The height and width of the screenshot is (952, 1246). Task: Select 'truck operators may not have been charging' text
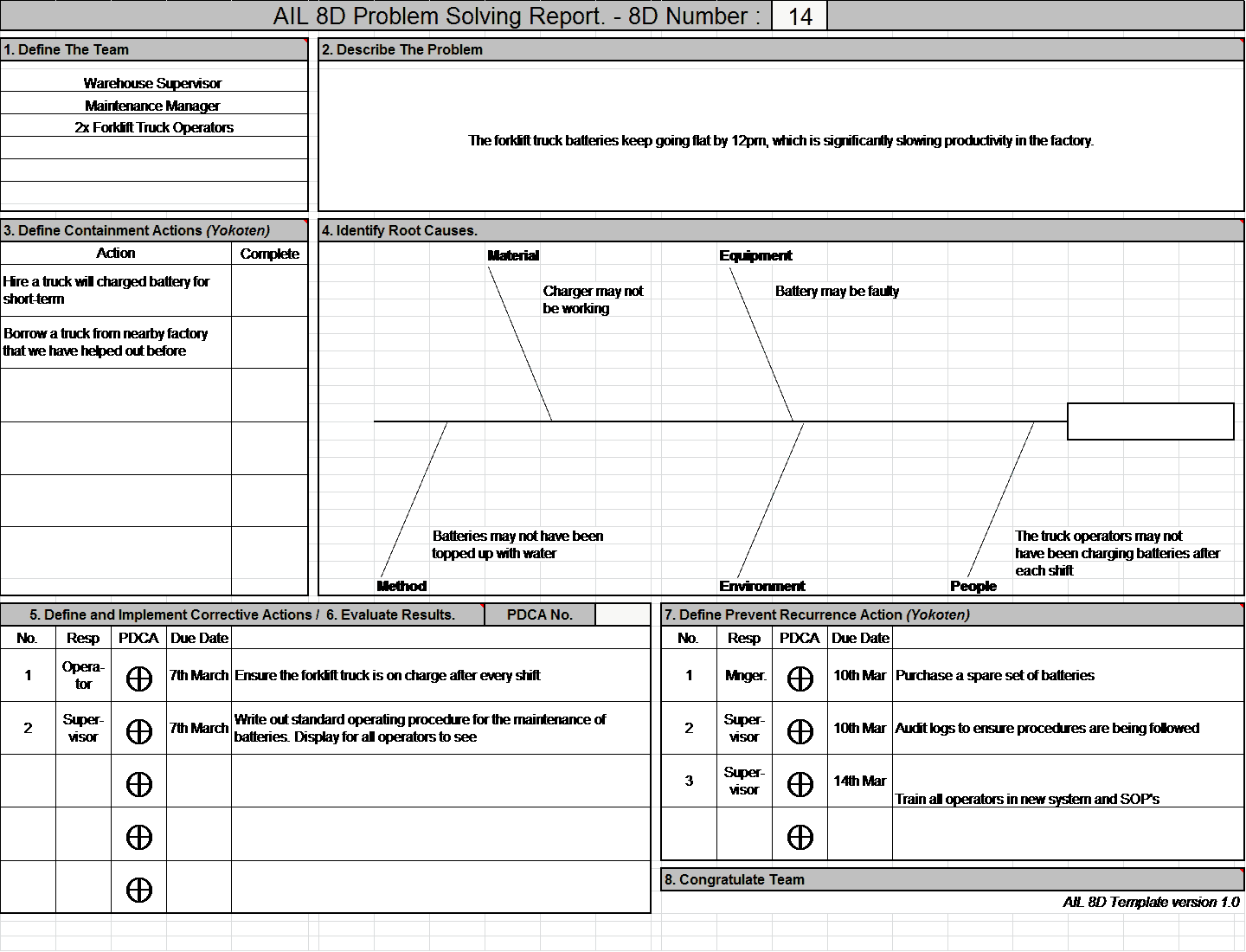[1117, 553]
